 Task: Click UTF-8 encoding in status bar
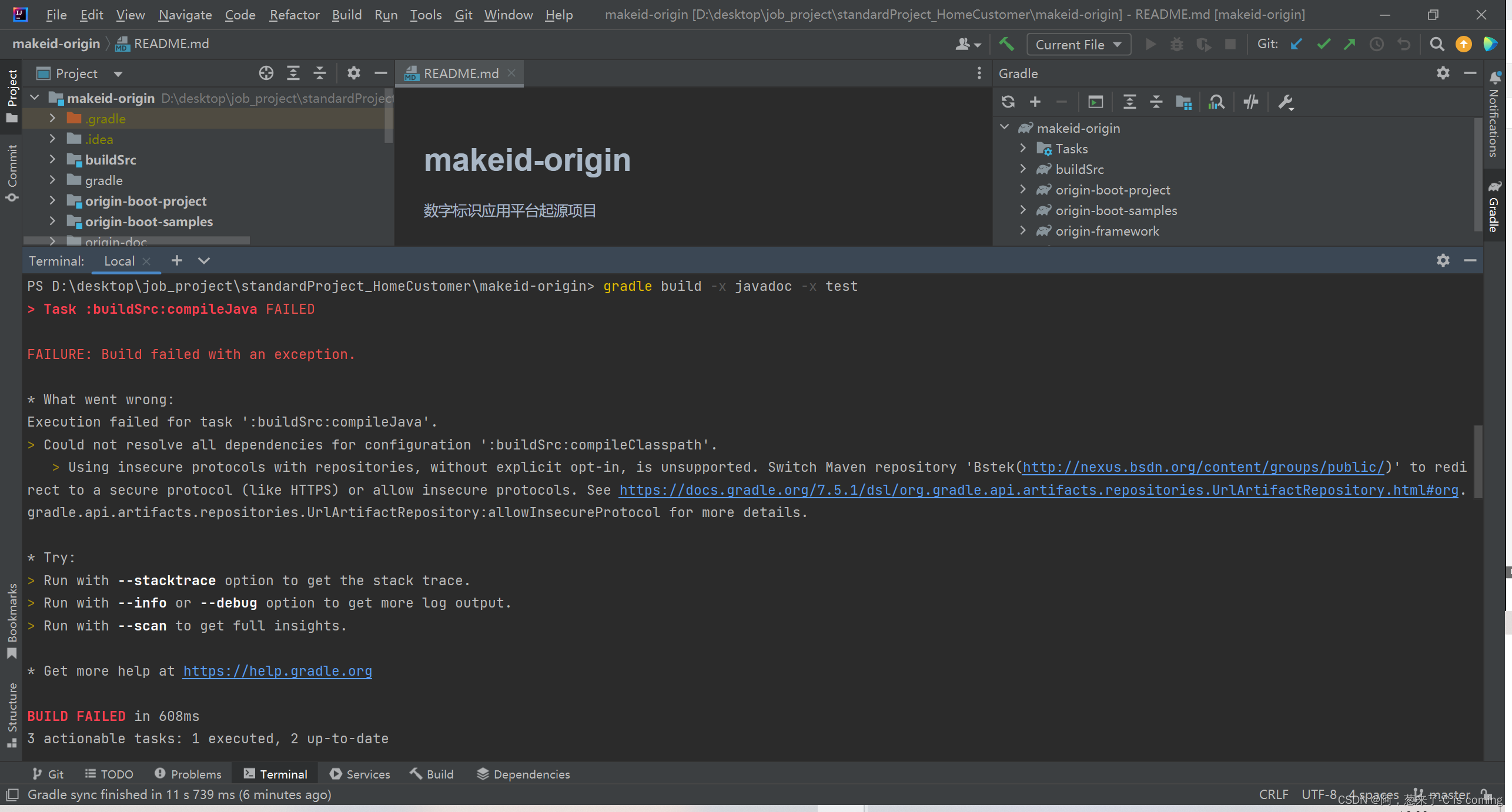[1319, 794]
